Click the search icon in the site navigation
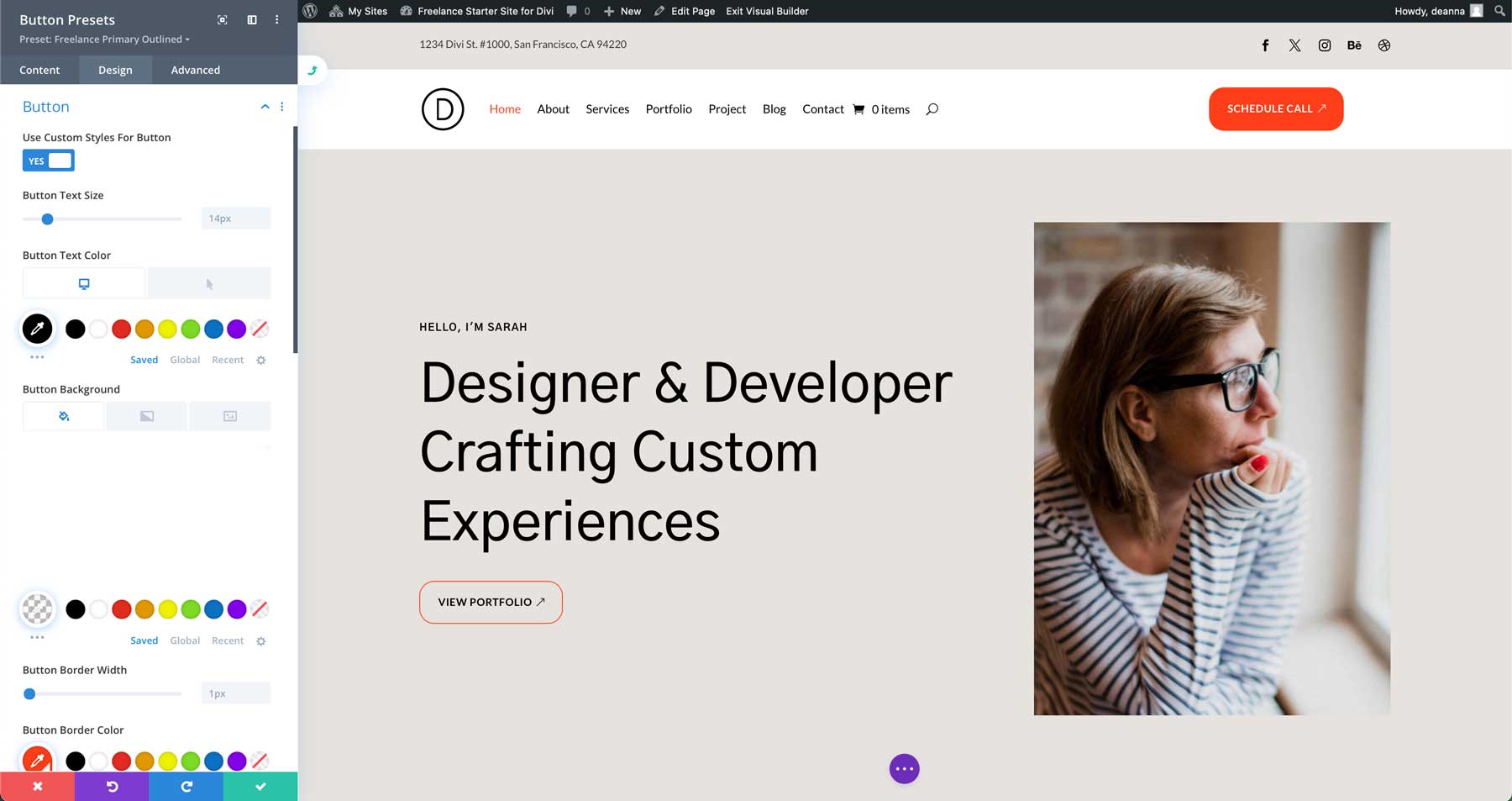The image size is (1512, 801). pyautogui.click(x=931, y=108)
